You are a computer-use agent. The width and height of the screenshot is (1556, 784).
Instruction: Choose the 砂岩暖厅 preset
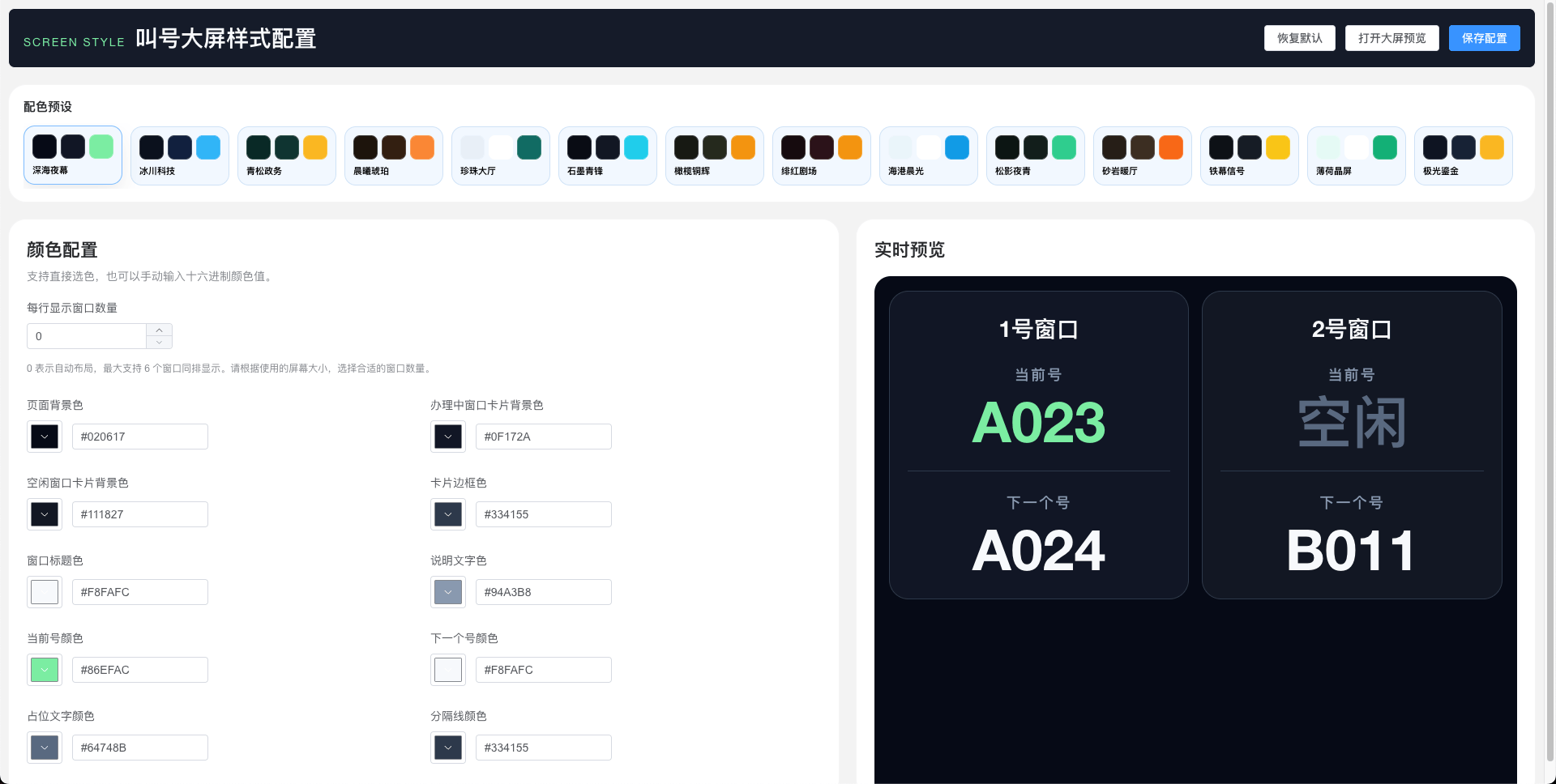pyautogui.click(x=1143, y=156)
